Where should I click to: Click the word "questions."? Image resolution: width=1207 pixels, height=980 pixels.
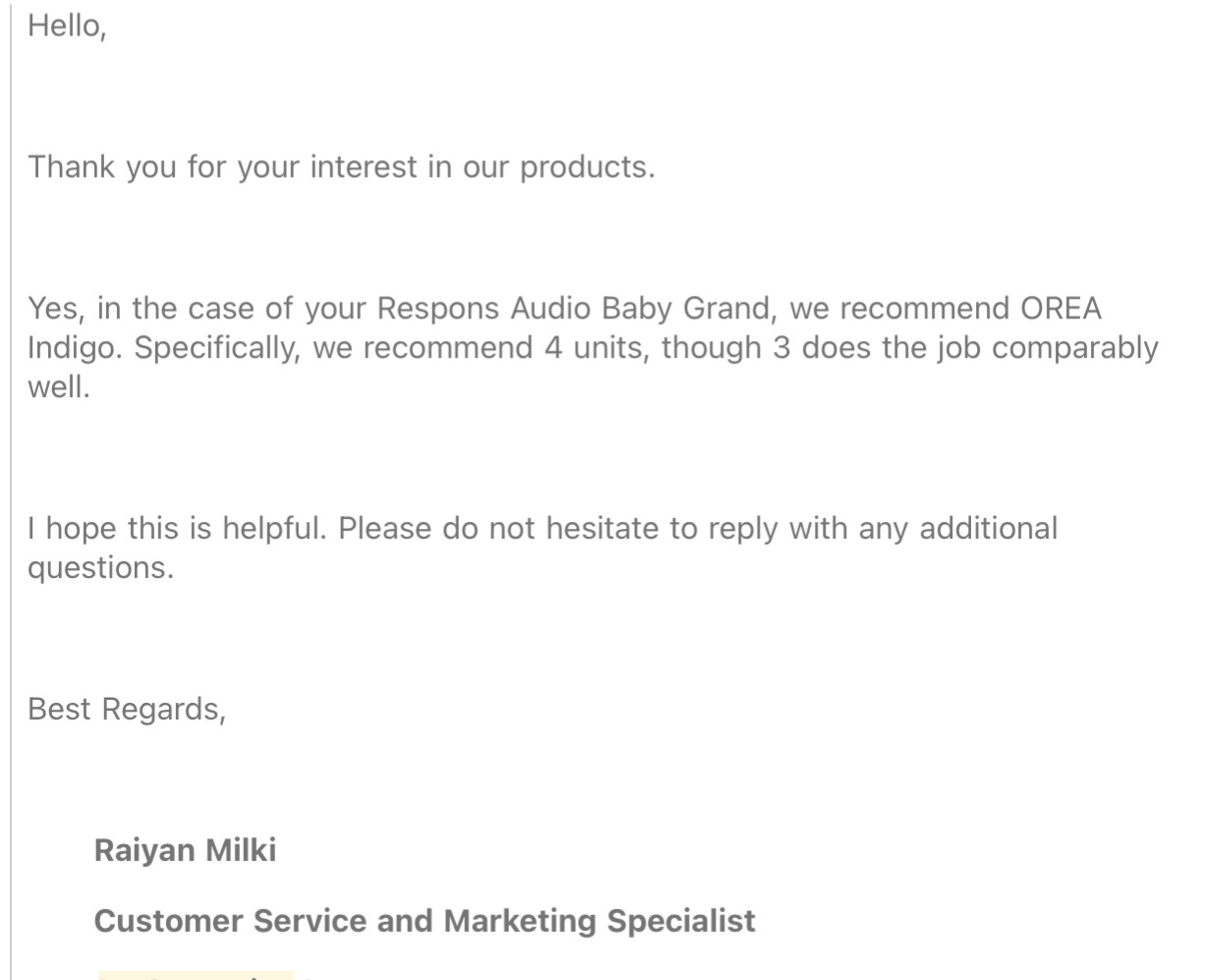[x=100, y=569]
